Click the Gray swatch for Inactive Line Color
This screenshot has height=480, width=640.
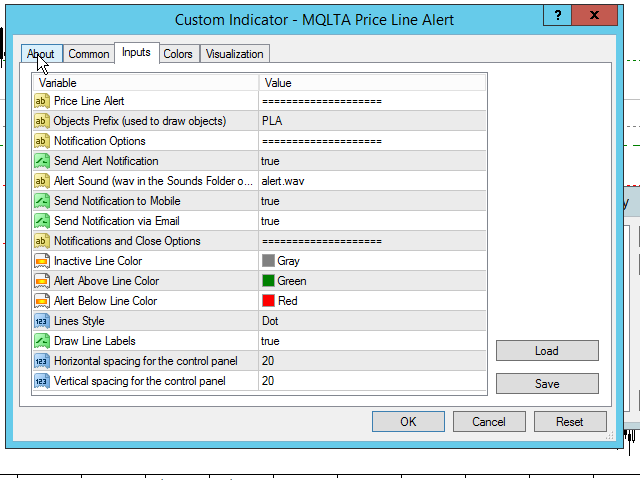(x=268, y=260)
